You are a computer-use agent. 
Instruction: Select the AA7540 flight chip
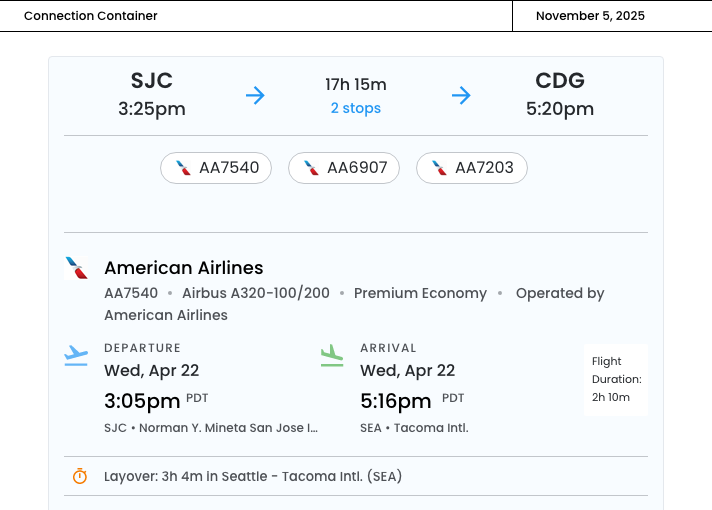(216, 168)
